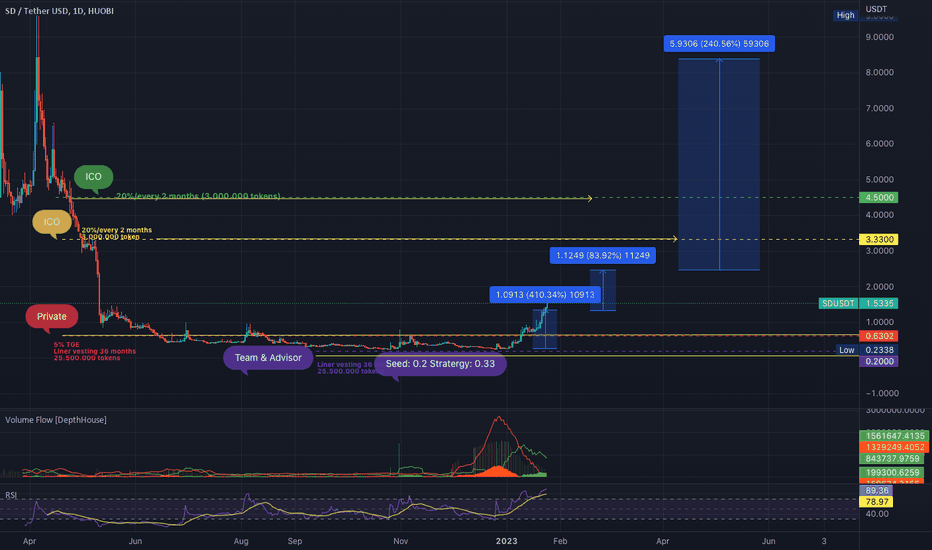Click the Seed: 0.2 Stratergy: 0.33 callout

point(440,364)
